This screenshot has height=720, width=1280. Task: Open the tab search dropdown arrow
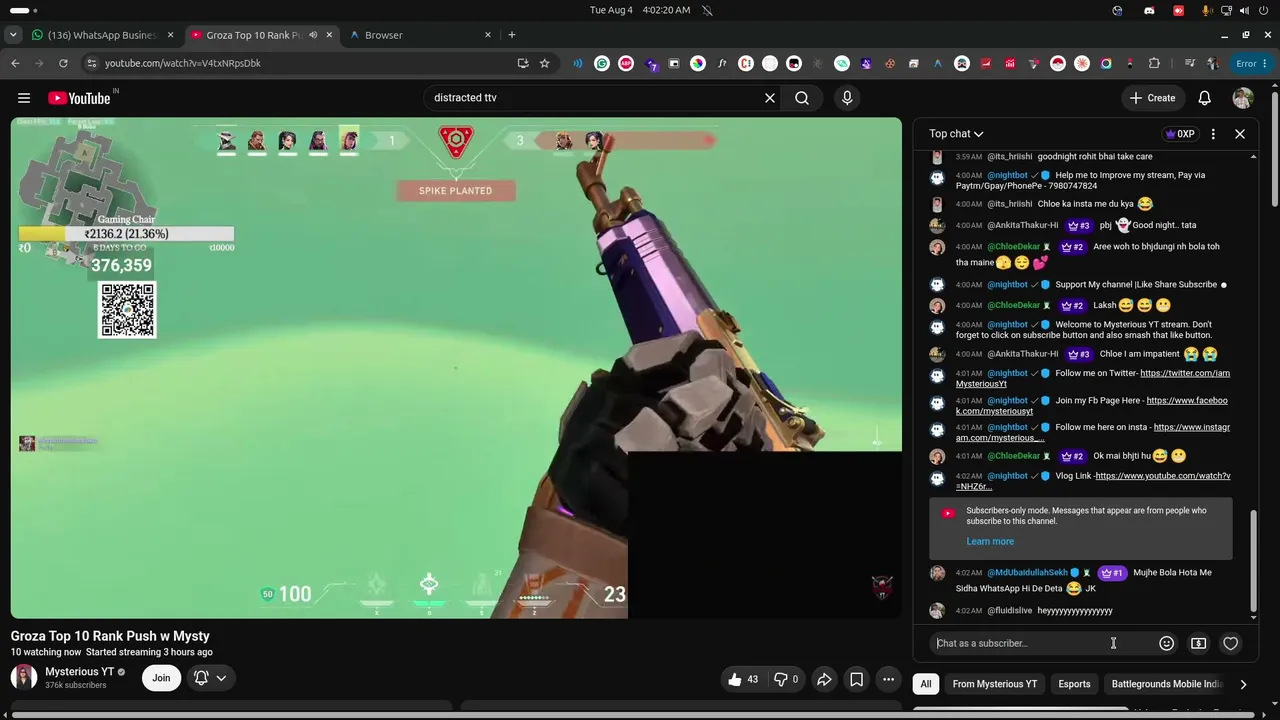(13, 35)
